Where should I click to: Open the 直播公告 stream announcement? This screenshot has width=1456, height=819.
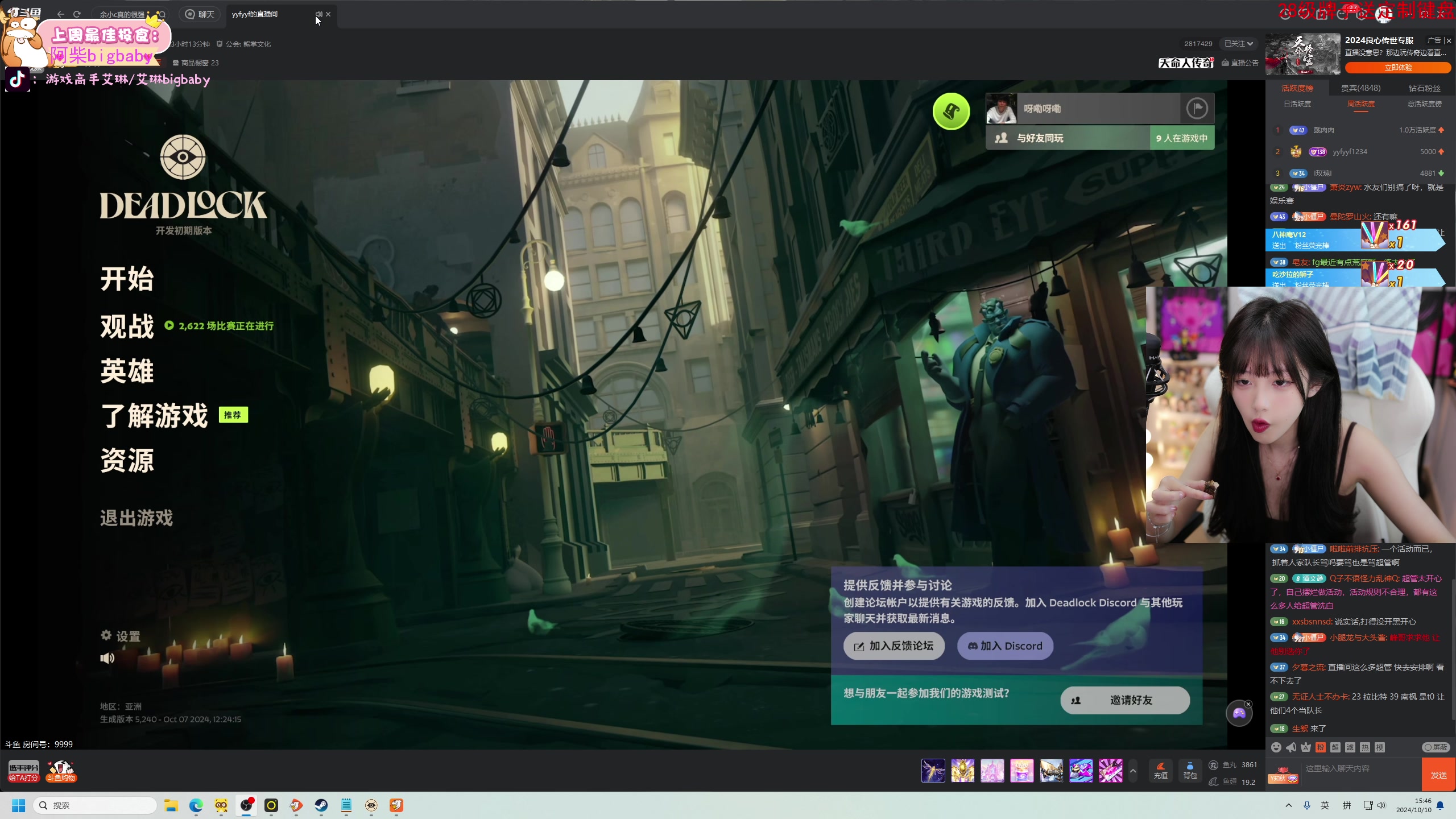(x=1240, y=63)
